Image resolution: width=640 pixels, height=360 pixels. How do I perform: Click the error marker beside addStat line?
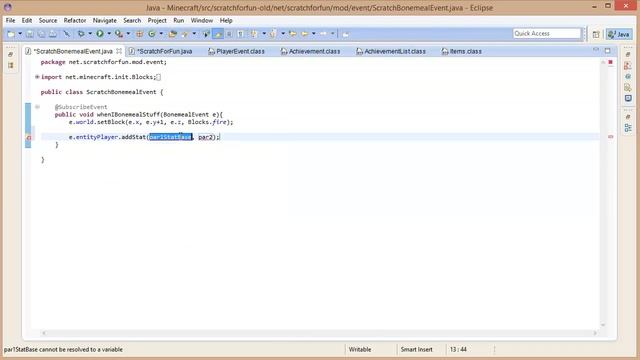point(29,138)
